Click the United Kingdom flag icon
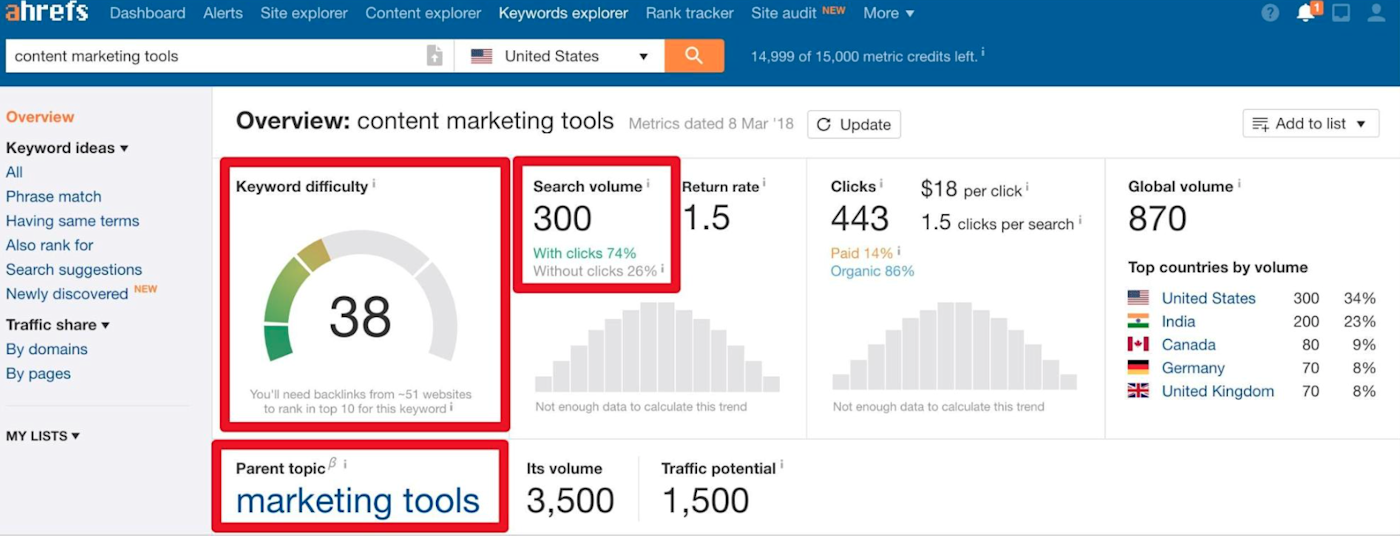The image size is (1400, 536). point(1138,391)
